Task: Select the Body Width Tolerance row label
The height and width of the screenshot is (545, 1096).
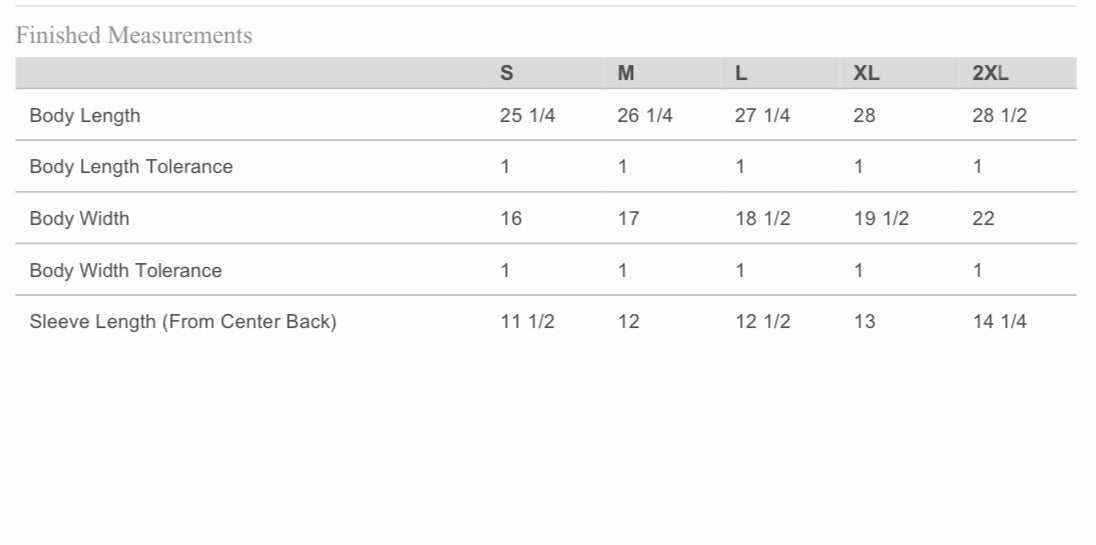Action: coord(126,270)
